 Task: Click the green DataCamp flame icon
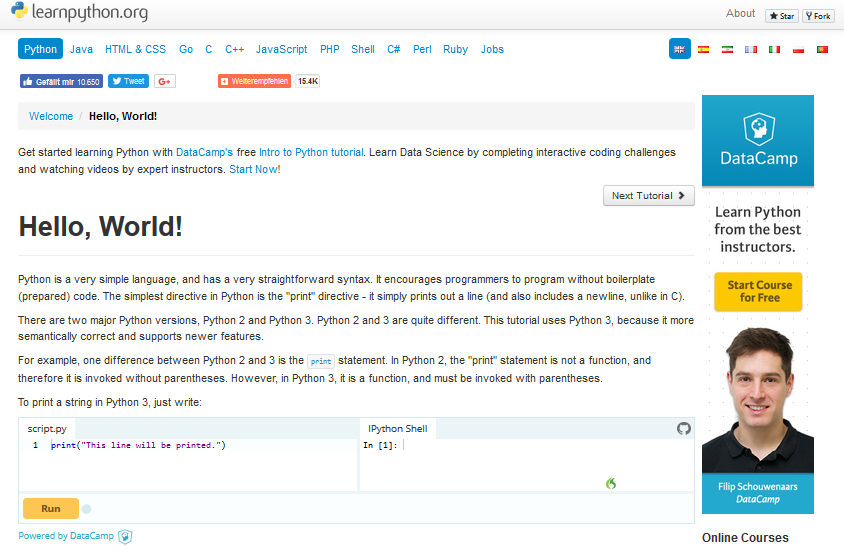[610, 483]
